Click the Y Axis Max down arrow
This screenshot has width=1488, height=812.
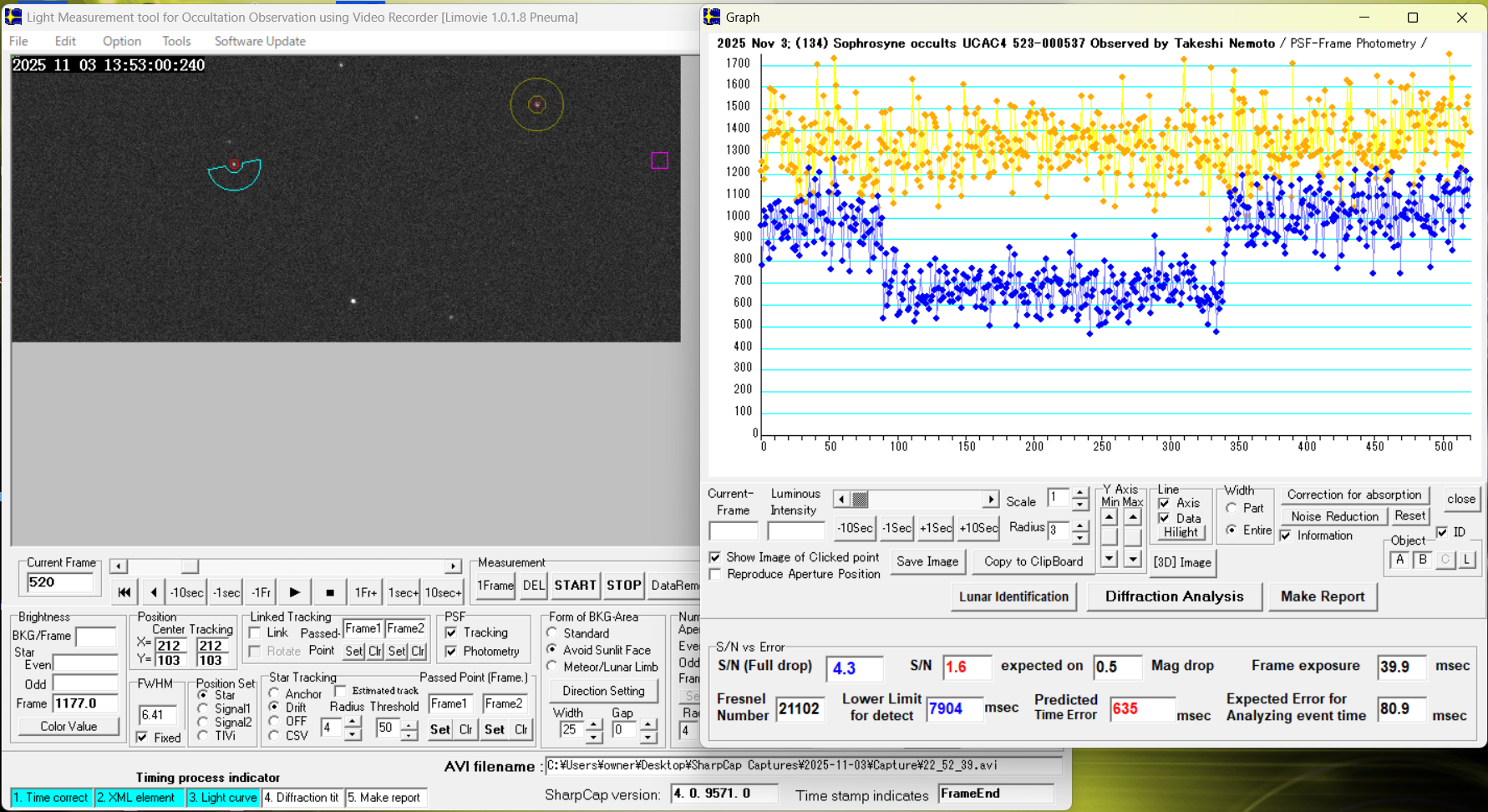pyautogui.click(x=1133, y=559)
